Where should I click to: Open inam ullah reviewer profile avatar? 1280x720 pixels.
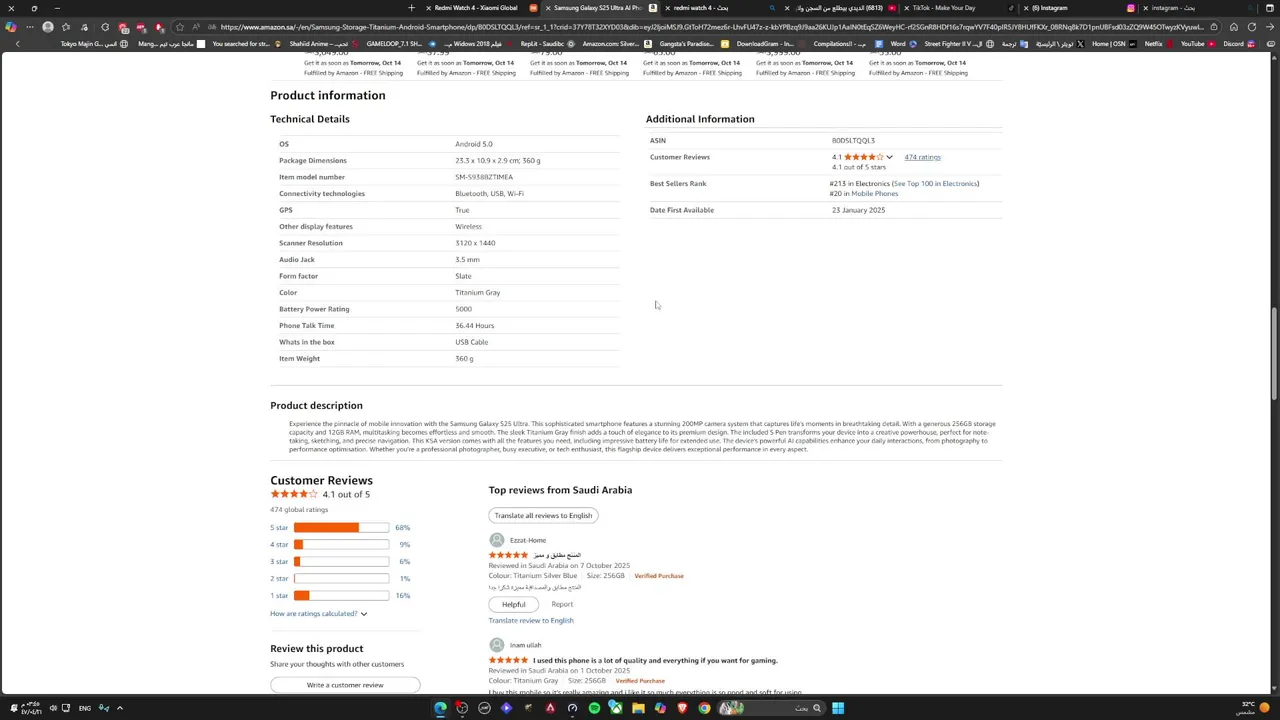496,645
